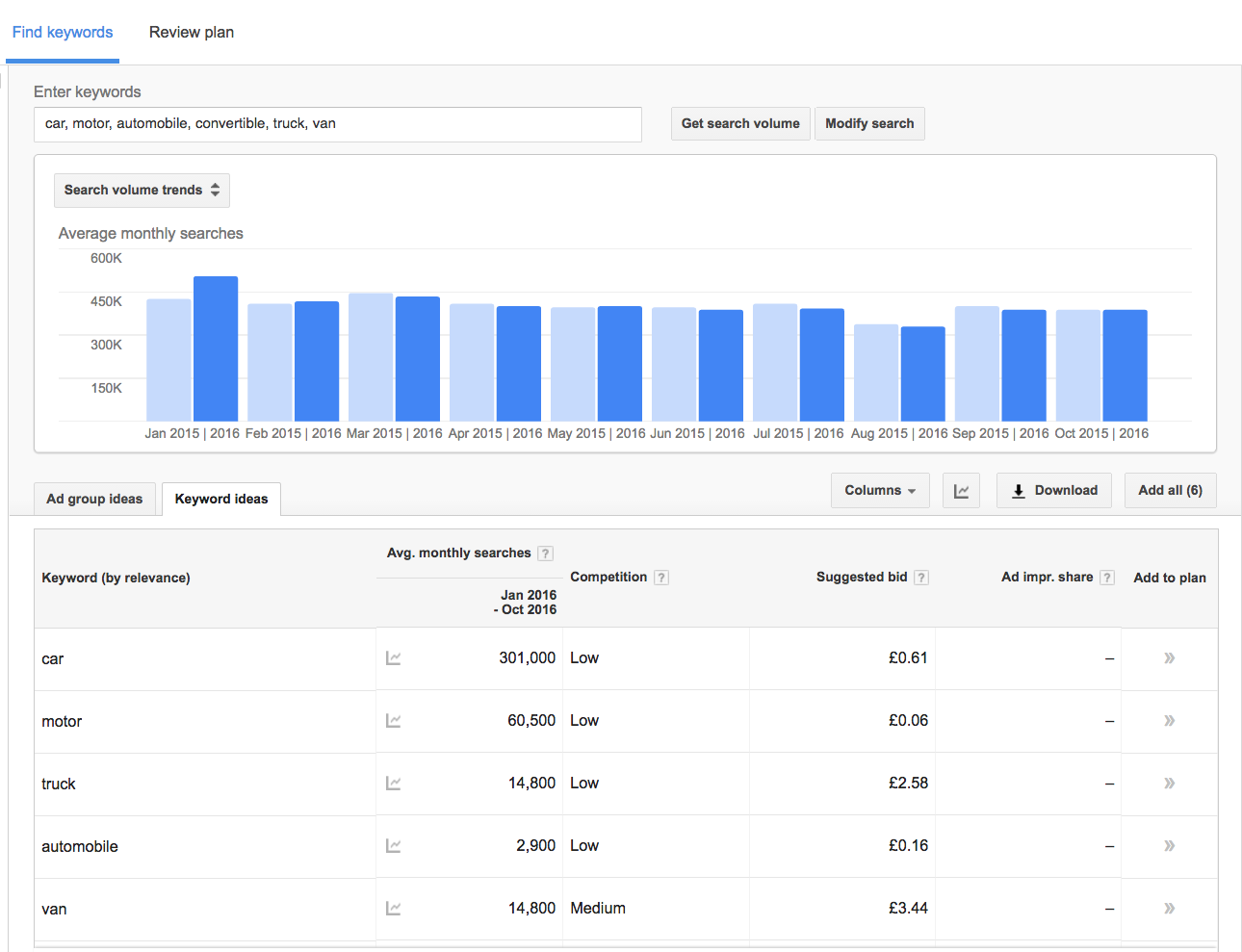1242x952 pixels.
Task: Show help for Ad impr. share
Action: pyautogui.click(x=1107, y=578)
